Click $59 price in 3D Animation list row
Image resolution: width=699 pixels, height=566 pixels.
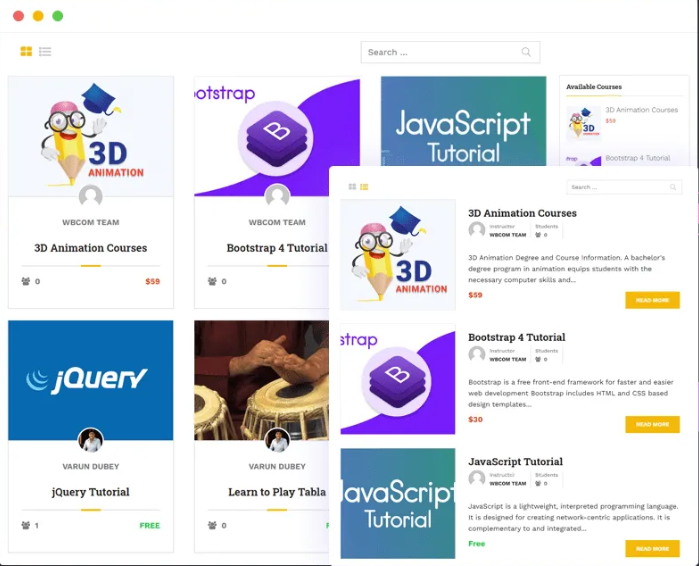point(475,295)
